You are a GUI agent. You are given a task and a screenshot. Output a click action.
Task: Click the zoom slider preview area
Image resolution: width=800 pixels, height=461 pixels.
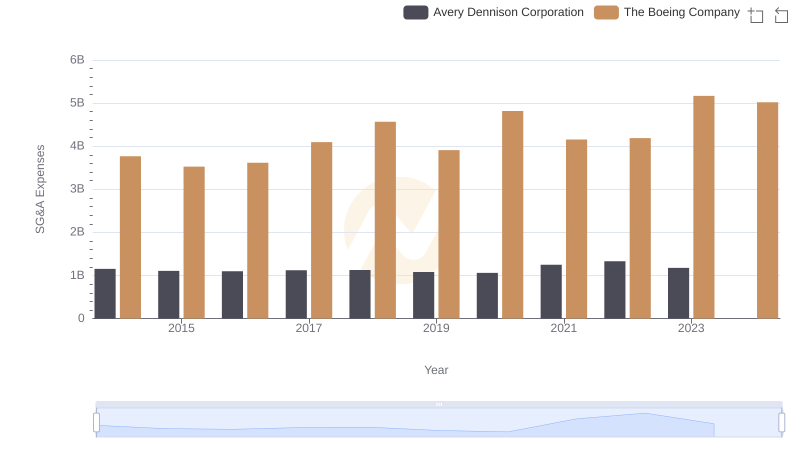coord(439,423)
